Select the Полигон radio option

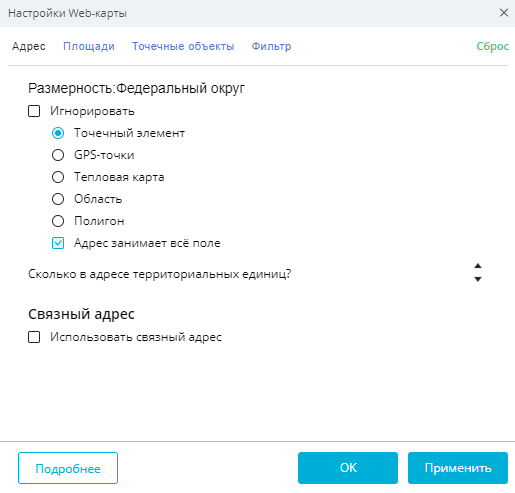(58, 221)
